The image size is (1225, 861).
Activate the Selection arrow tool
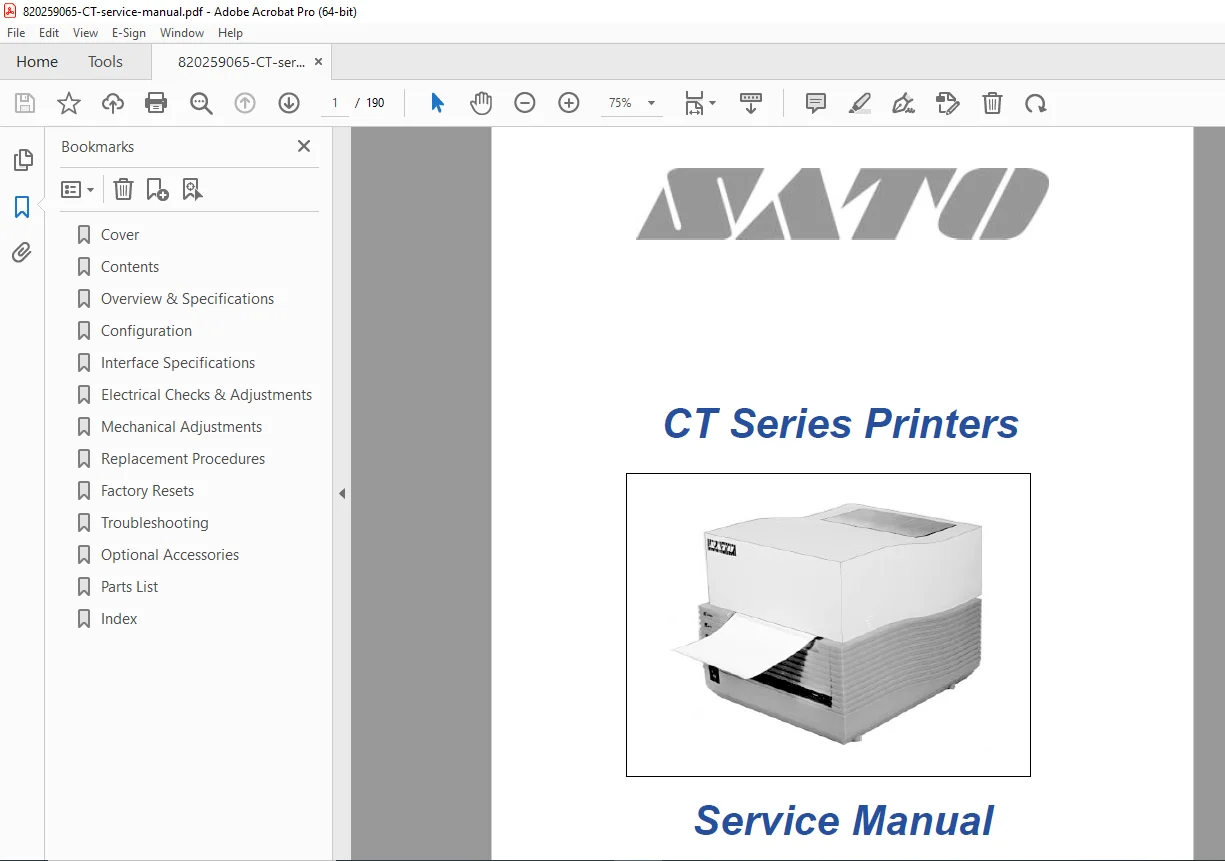tap(437, 103)
